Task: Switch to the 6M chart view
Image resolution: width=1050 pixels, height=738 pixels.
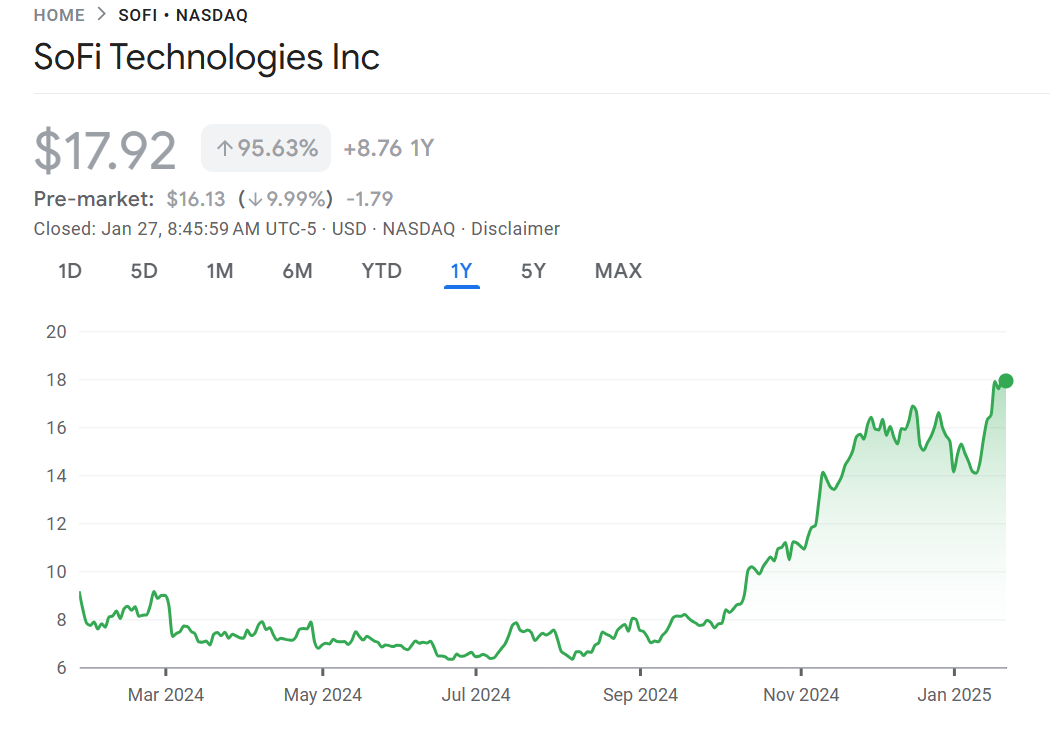Action: 297,271
